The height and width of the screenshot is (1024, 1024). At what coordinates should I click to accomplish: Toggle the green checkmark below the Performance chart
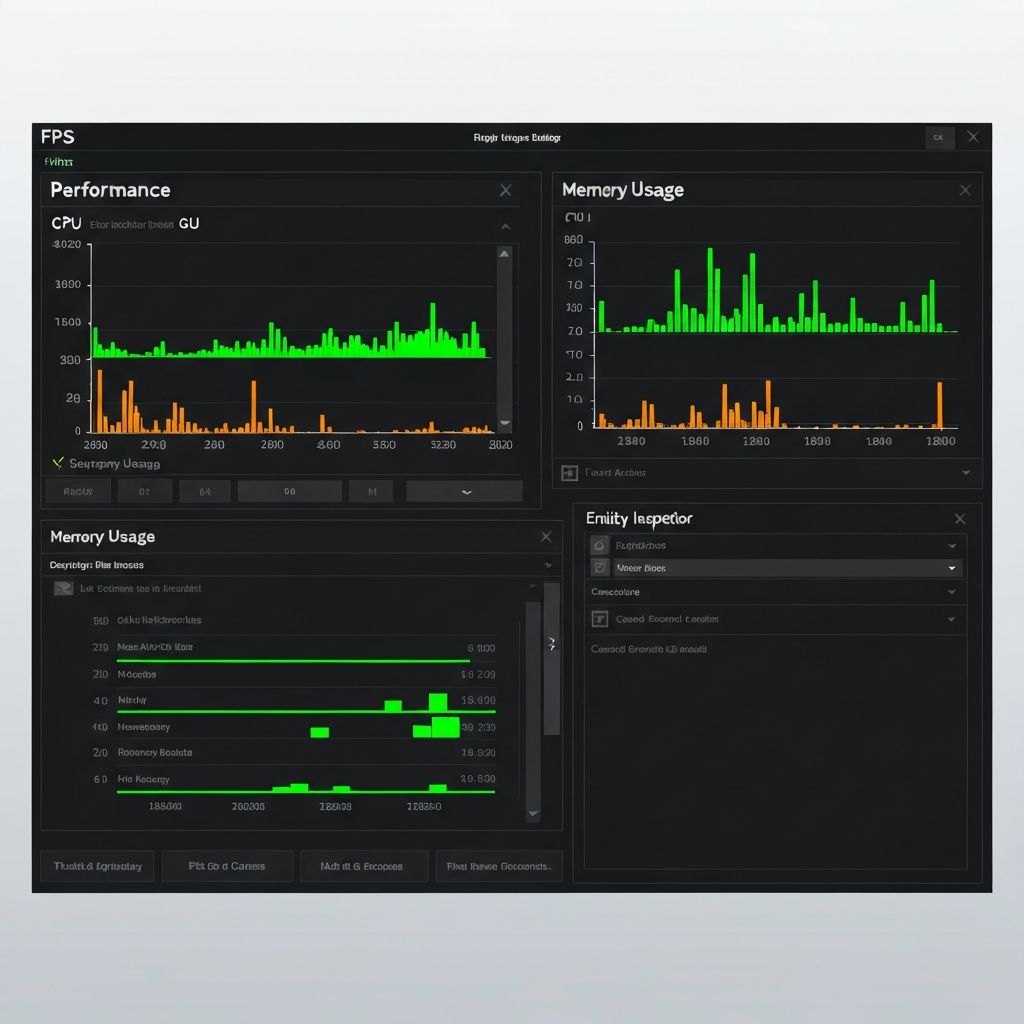coord(58,463)
